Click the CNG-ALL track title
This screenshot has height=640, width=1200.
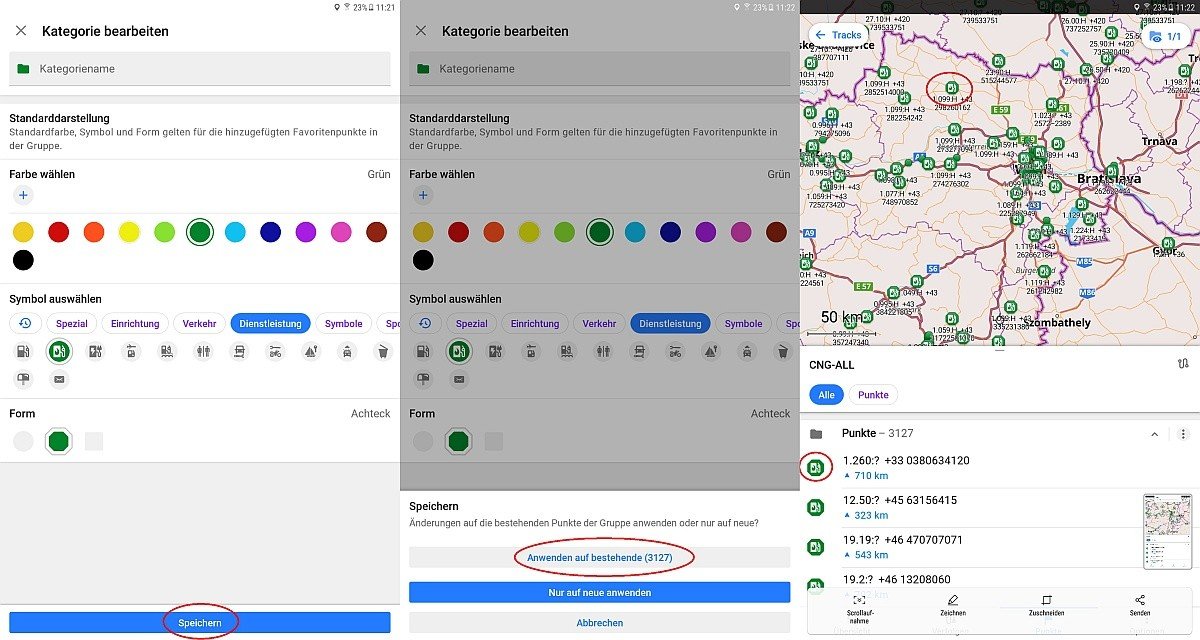(x=831, y=365)
